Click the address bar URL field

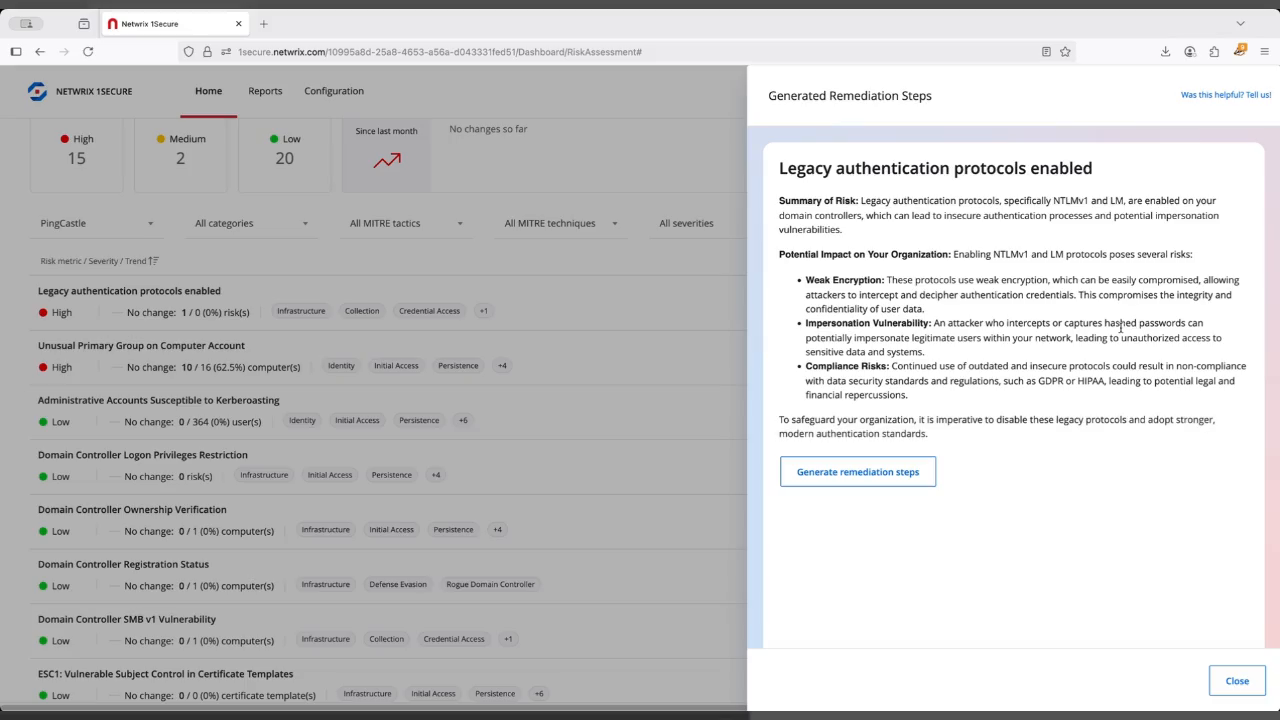pos(625,52)
